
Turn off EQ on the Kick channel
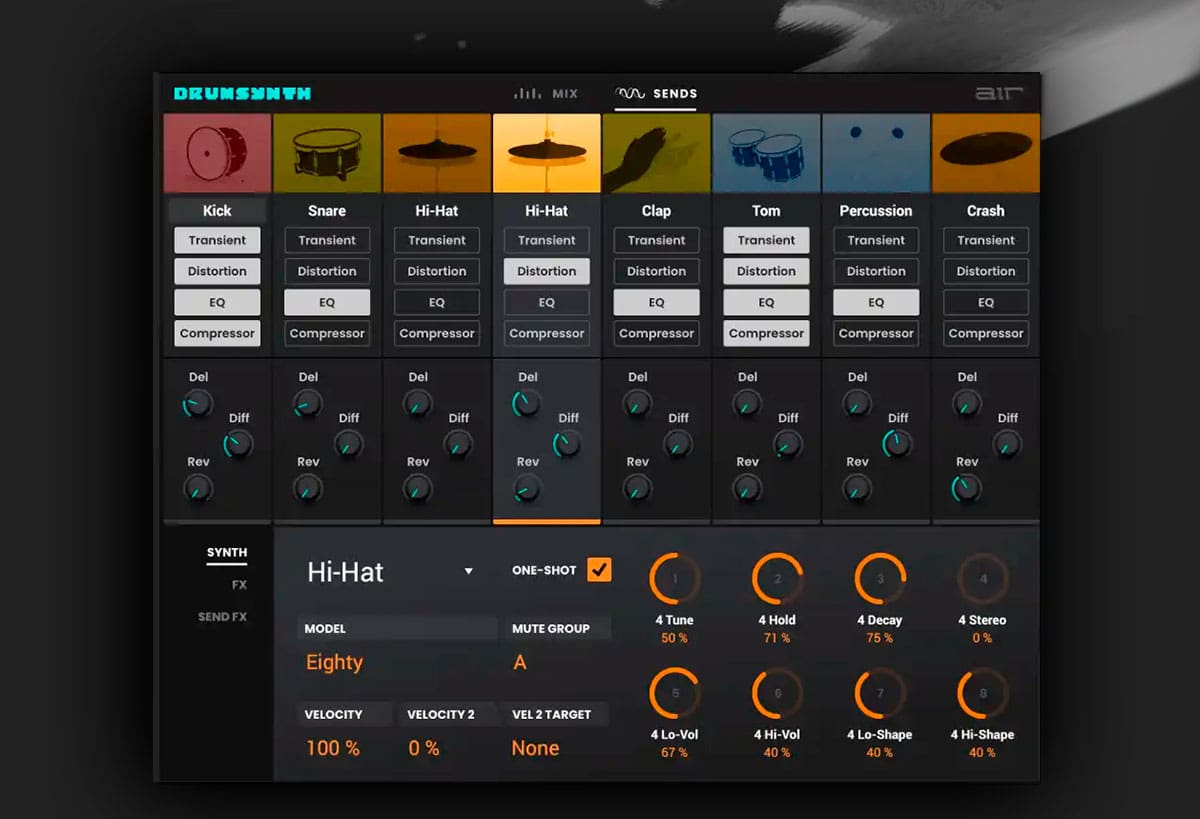[x=217, y=302]
